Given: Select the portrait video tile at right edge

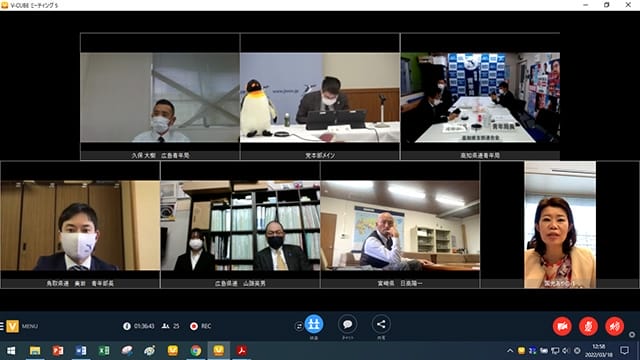Looking at the screenshot, I should (x=560, y=224).
